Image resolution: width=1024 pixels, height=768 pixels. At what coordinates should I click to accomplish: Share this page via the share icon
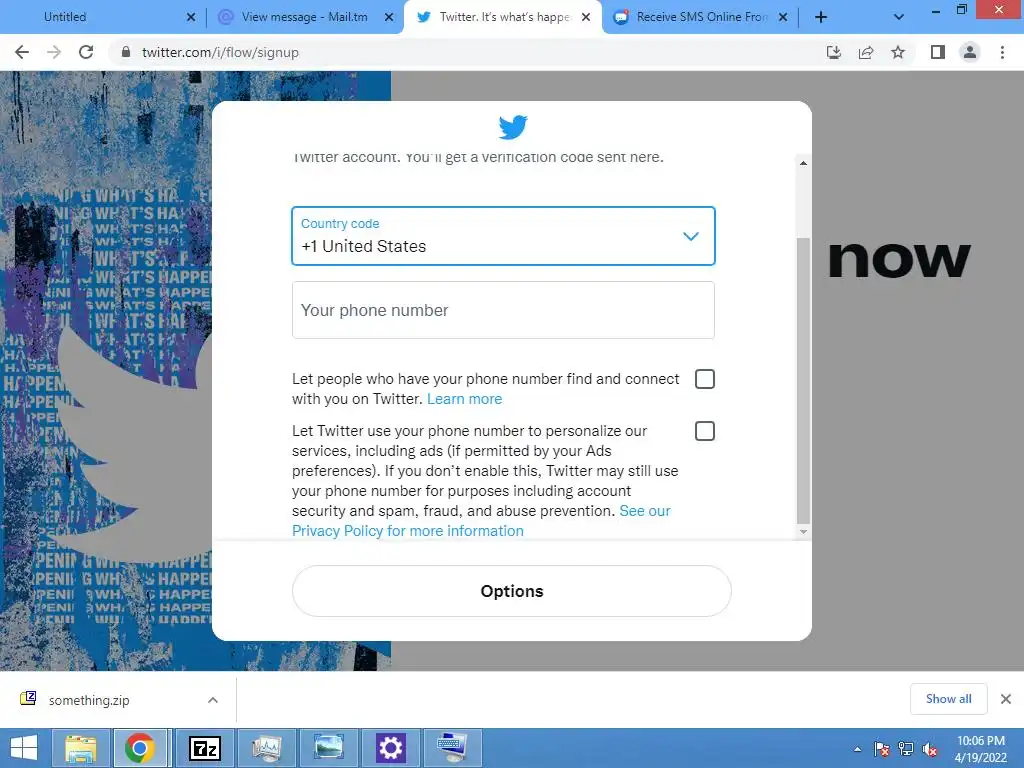(866, 52)
